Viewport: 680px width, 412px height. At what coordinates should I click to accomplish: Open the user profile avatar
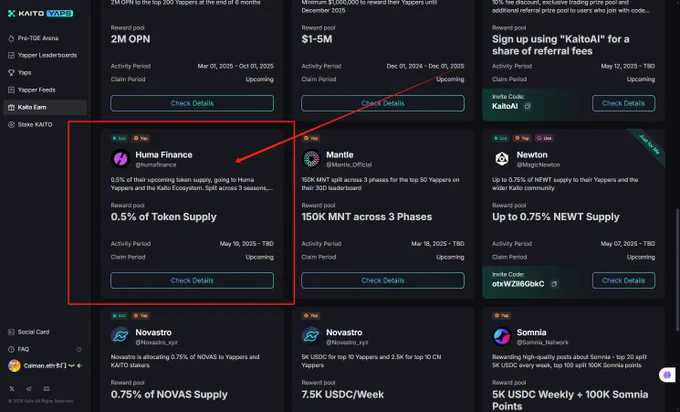(14, 366)
